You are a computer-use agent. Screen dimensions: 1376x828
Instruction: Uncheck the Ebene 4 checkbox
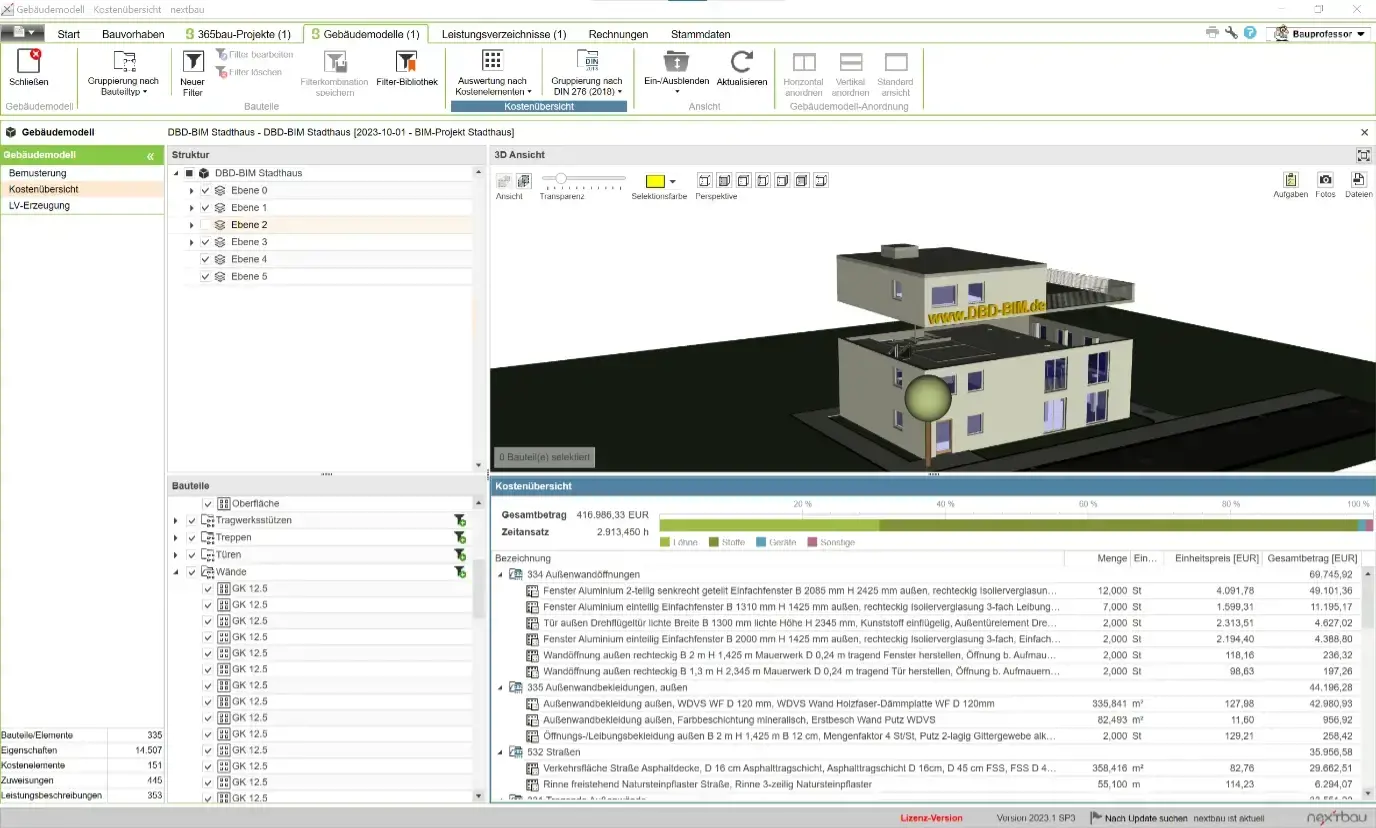point(206,259)
